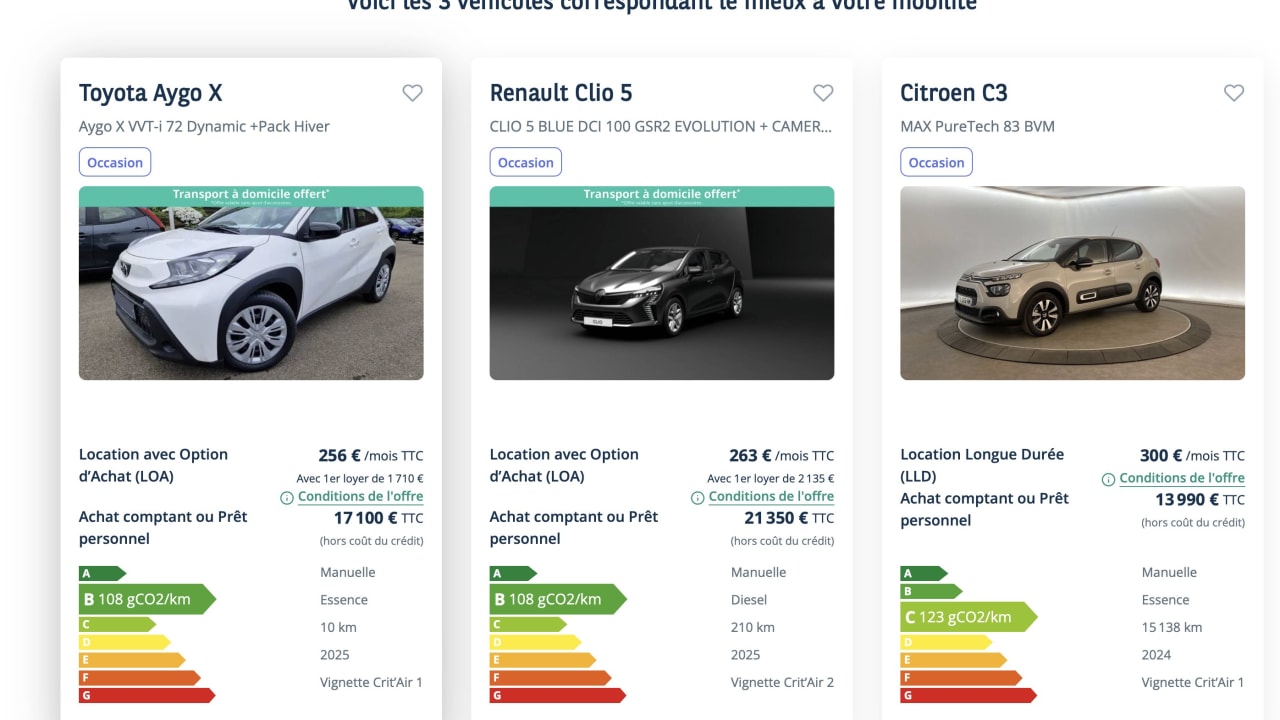1280x720 pixels.
Task: Open Citroen C3 Conditions de l'offre link
Action: tap(1182, 479)
